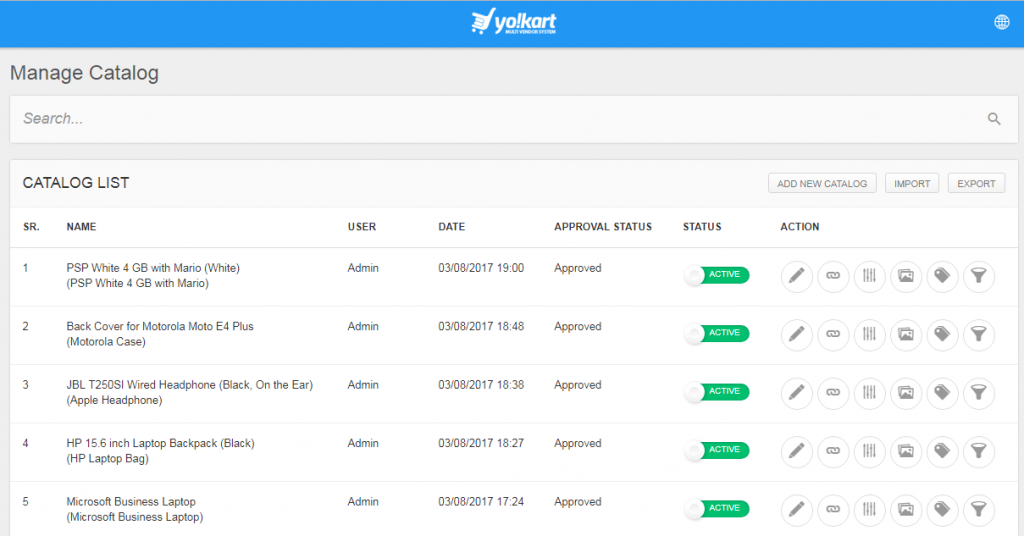Click the Add New Catalog button

[822, 183]
